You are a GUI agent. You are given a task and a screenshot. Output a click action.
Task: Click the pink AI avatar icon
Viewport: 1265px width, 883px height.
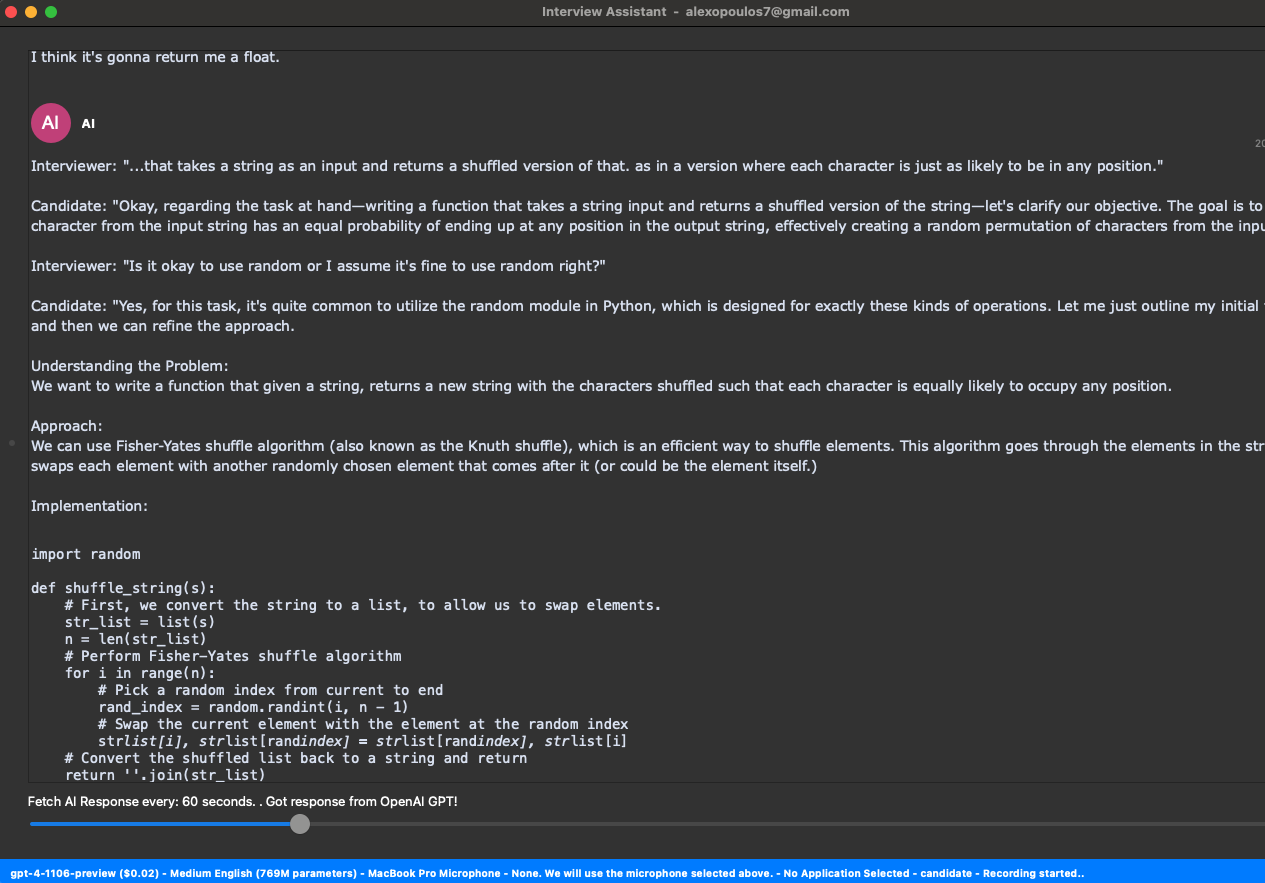pos(50,123)
